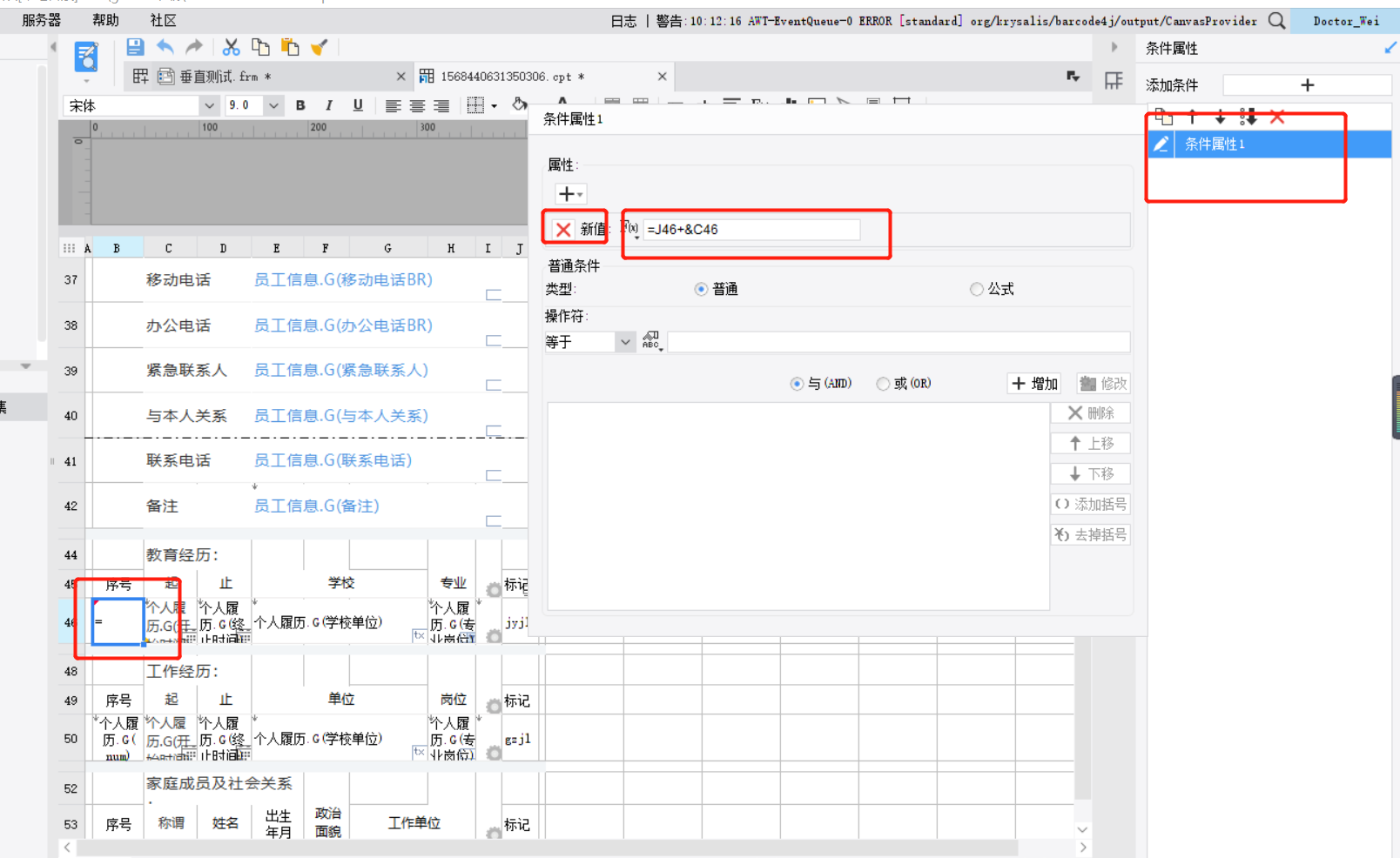Close the 1568440631350306.cpt tab
The width and height of the screenshot is (1400, 858).
point(662,77)
